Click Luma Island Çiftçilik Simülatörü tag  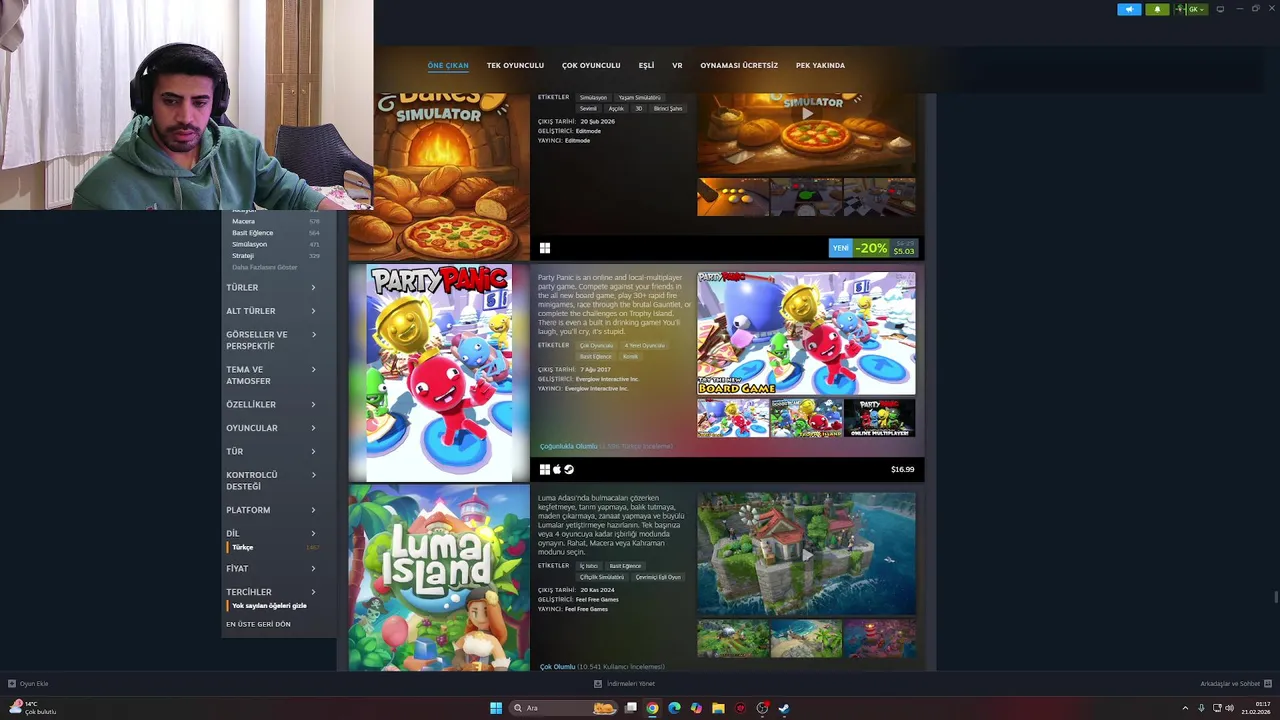point(601,577)
